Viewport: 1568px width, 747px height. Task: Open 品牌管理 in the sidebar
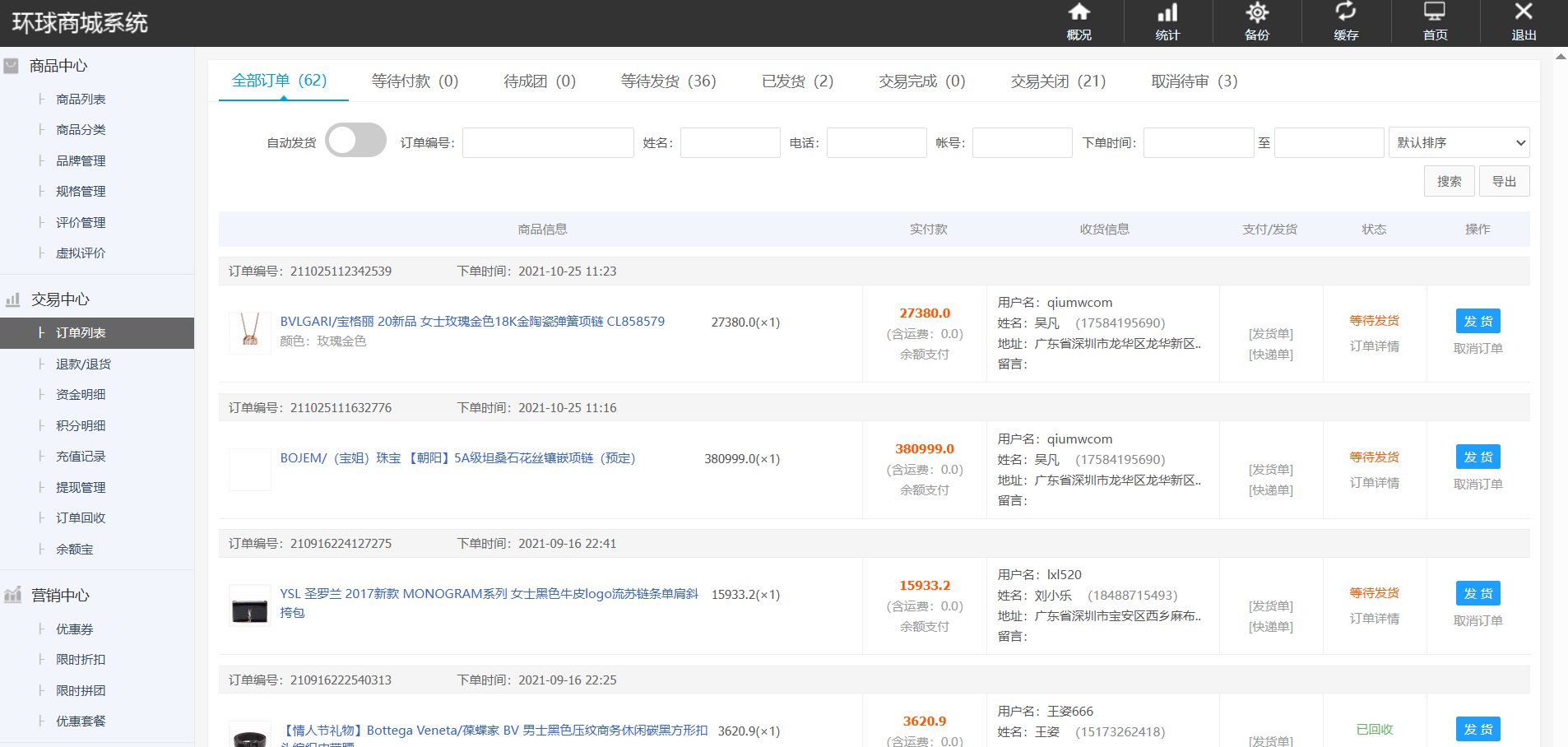[x=81, y=161]
